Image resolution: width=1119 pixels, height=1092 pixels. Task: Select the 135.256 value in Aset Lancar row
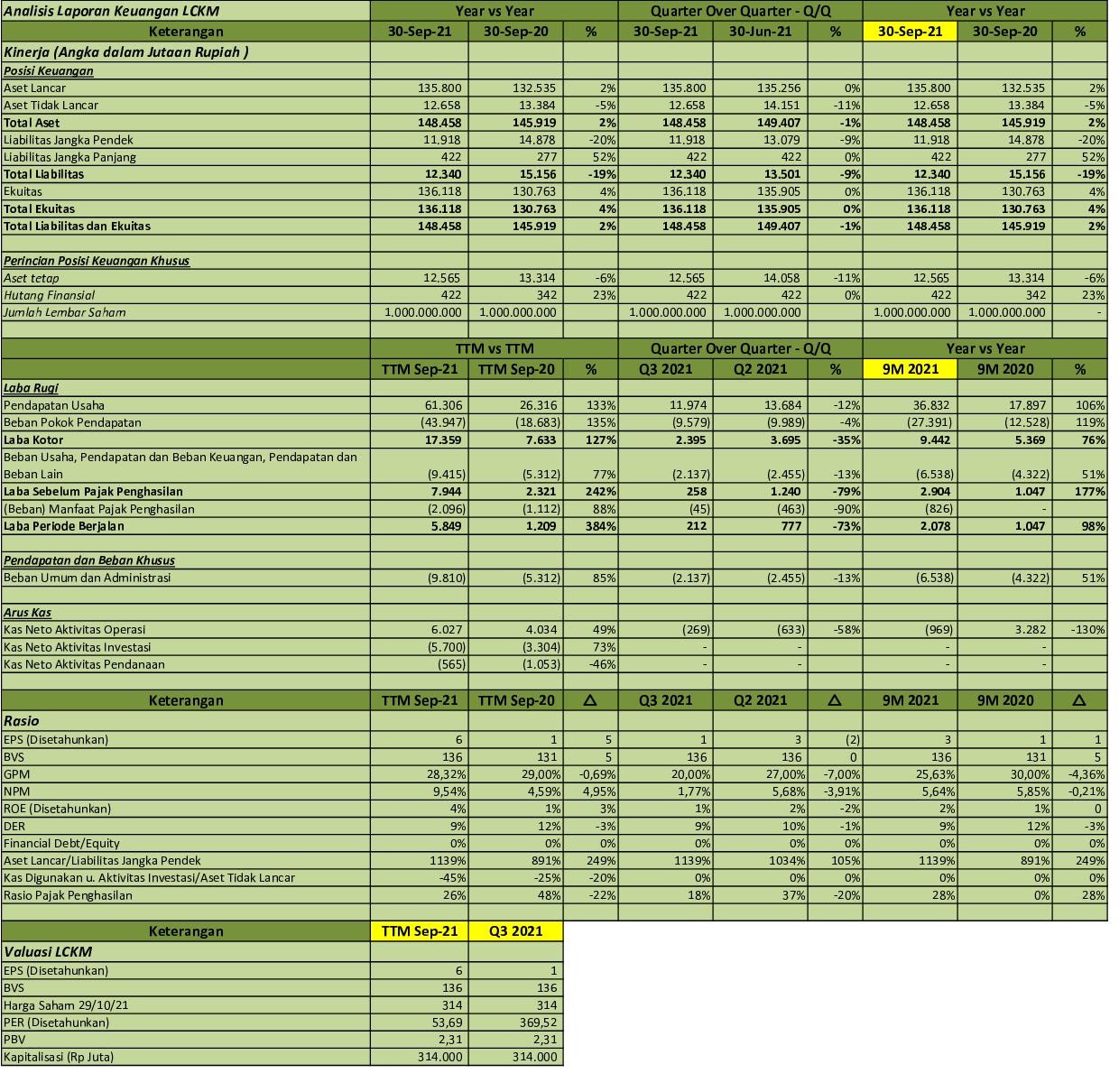click(779, 88)
